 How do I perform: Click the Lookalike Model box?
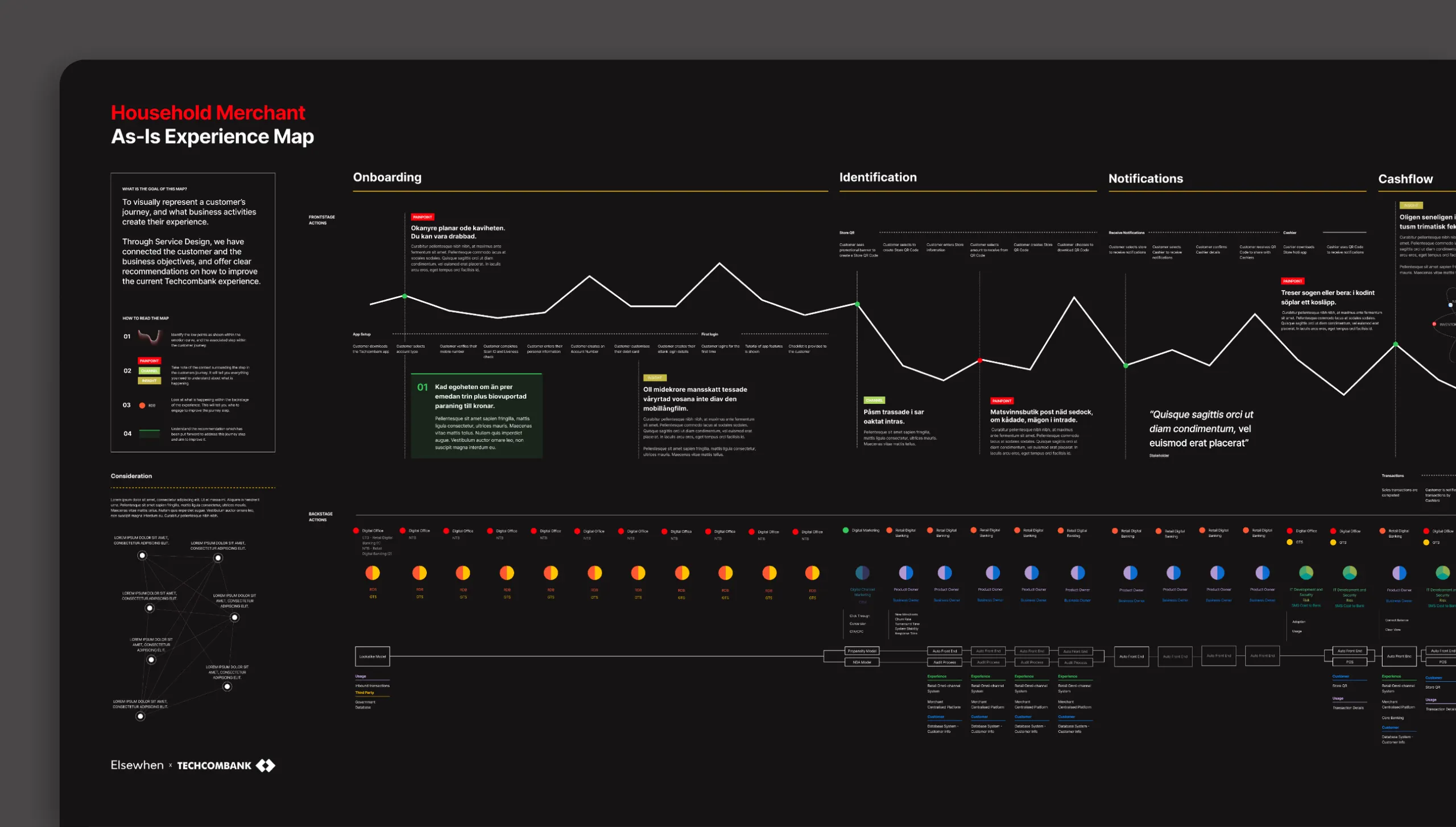[373, 656]
